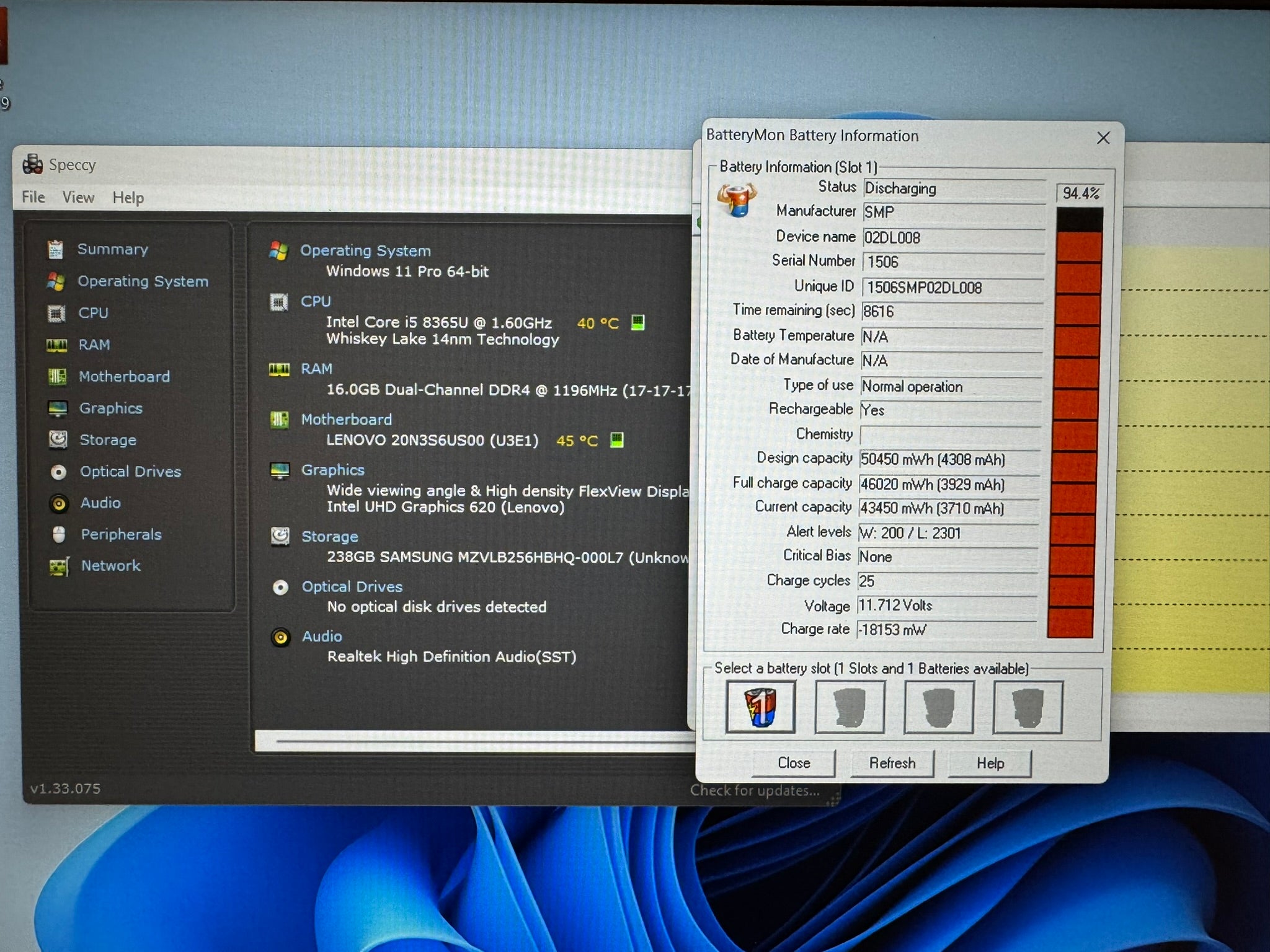Select the fourth greyed battery slot
Image resolution: width=1270 pixels, height=952 pixels.
coord(1028,707)
